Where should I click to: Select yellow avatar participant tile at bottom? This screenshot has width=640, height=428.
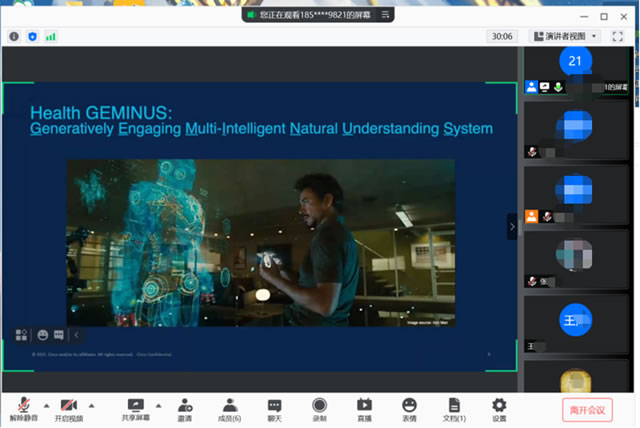(576, 376)
